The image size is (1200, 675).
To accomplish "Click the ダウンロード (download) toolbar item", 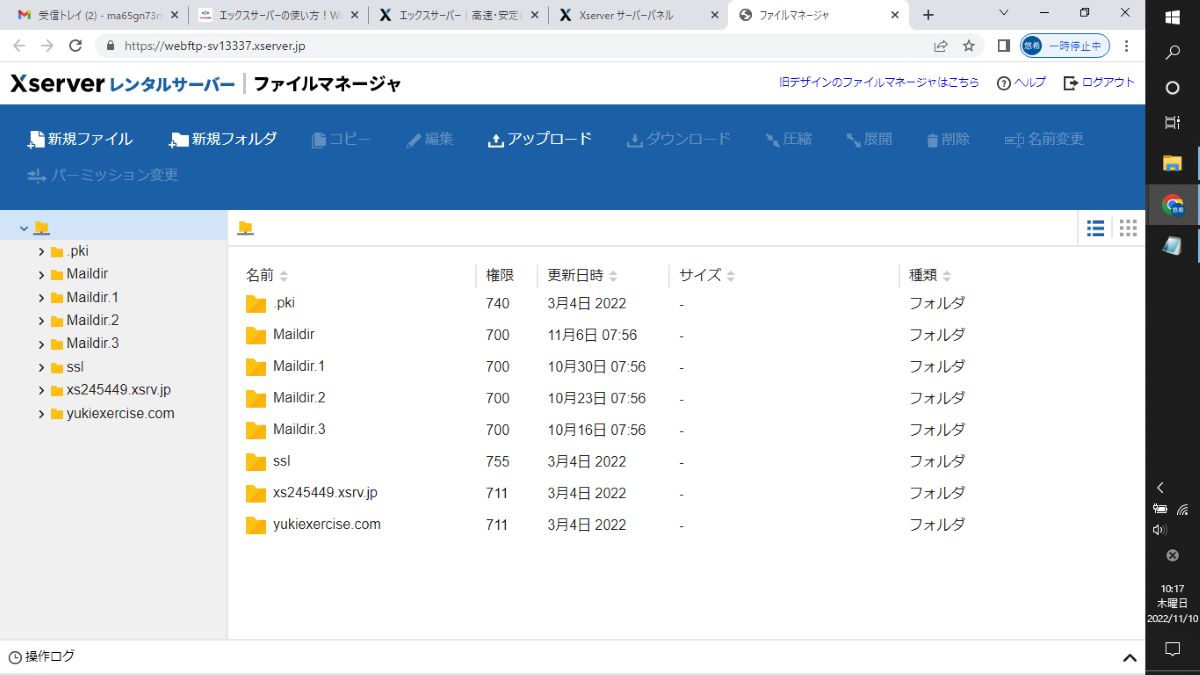I will (679, 139).
